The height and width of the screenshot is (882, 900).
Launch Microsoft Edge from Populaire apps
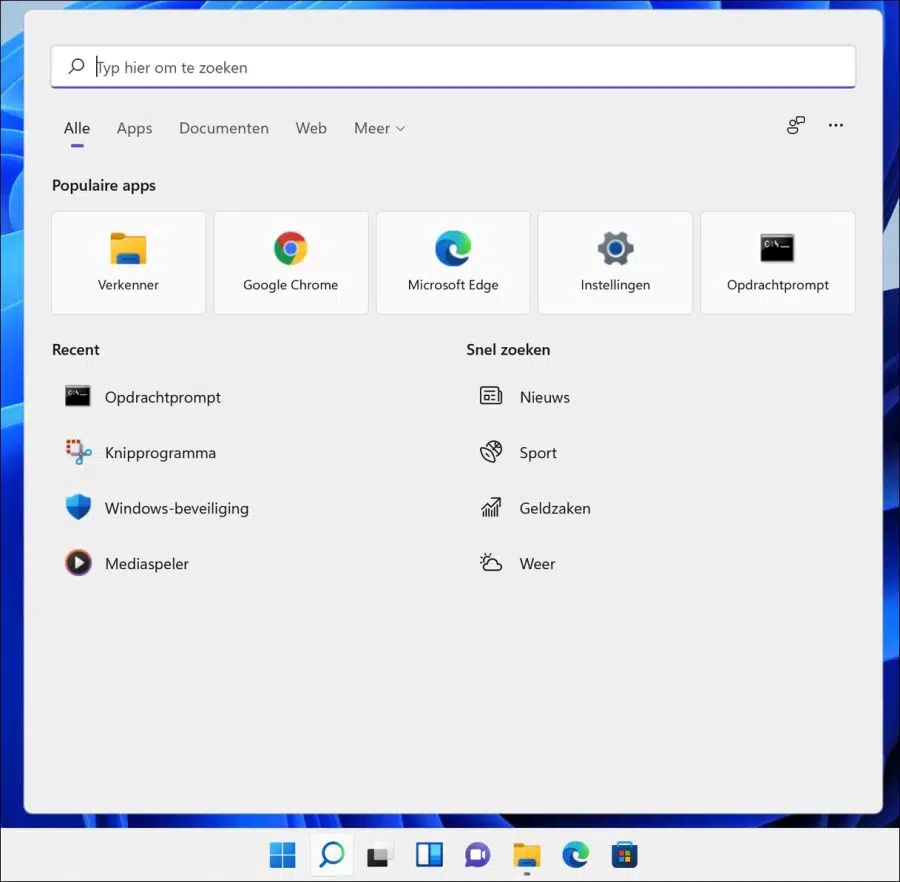coord(453,263)
